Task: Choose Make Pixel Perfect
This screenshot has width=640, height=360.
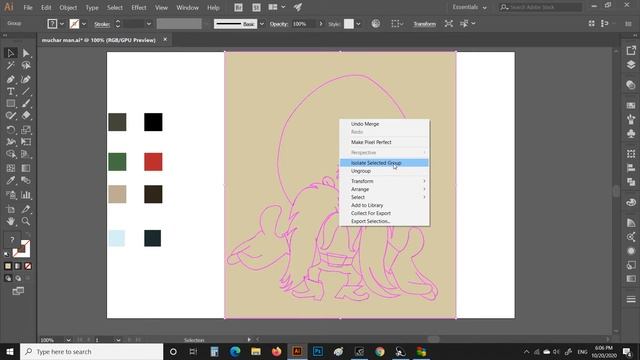Action: coord(384,142)
